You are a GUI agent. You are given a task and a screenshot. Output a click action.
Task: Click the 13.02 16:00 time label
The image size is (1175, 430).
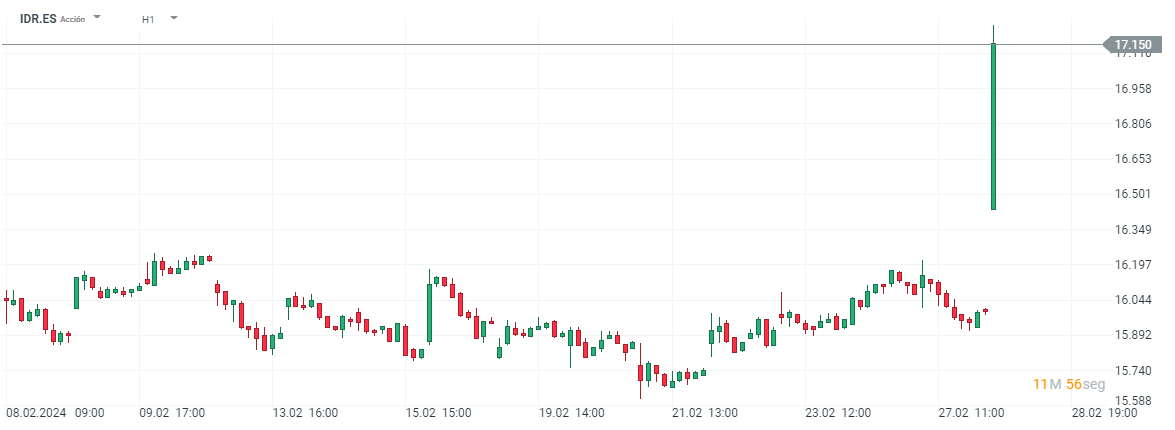point(305,412)
